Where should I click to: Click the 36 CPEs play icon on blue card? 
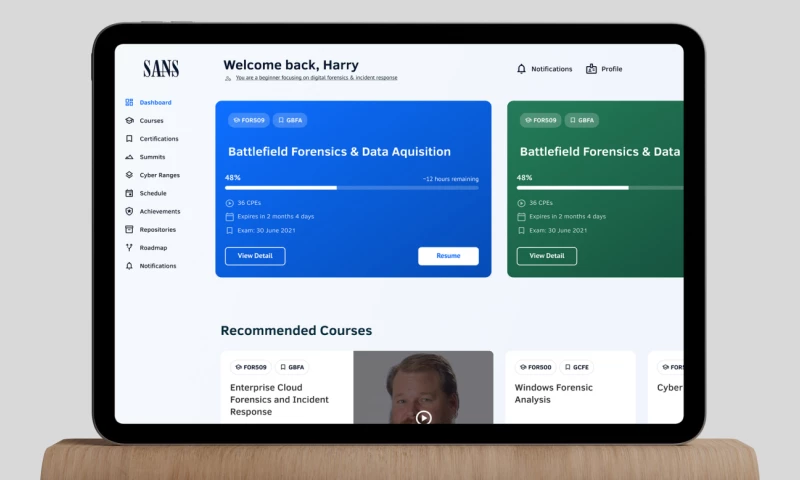(x=230, y=203)
